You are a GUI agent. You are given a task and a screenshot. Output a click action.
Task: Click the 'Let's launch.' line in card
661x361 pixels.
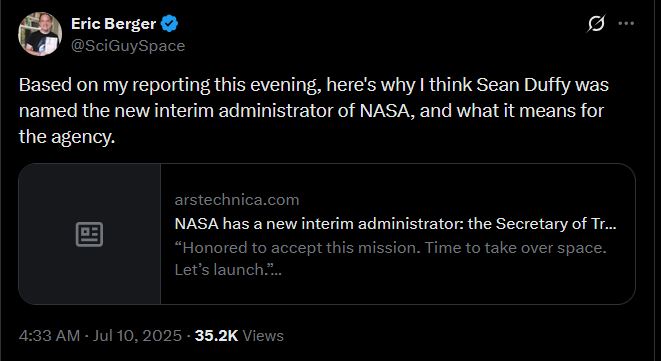pos(228,269)
